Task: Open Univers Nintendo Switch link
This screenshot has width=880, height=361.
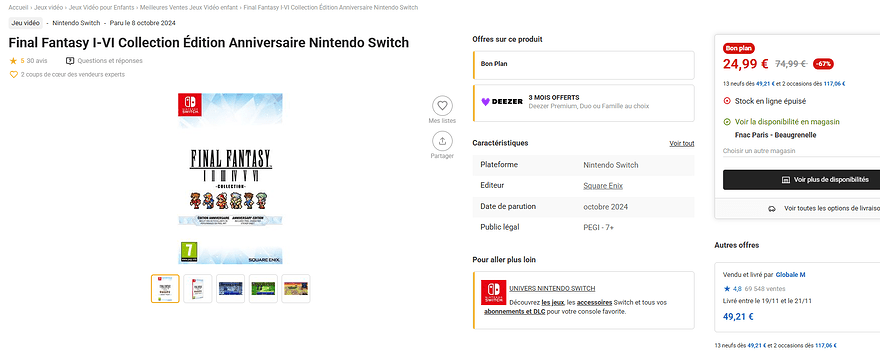Action: [552, 289]
